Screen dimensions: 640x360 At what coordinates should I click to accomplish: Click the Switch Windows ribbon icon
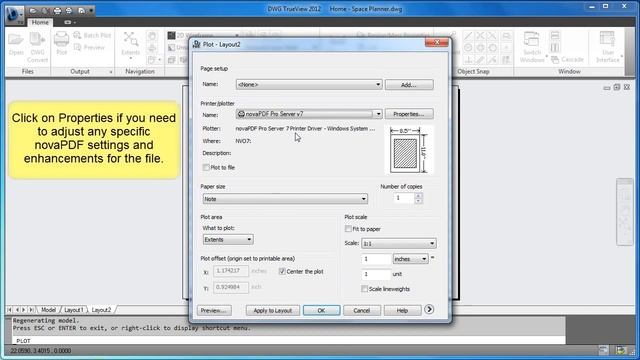click(532, 47)
